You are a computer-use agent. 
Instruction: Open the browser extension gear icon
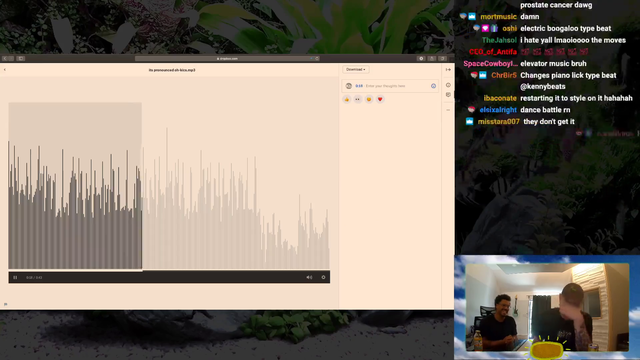(421, 58)
